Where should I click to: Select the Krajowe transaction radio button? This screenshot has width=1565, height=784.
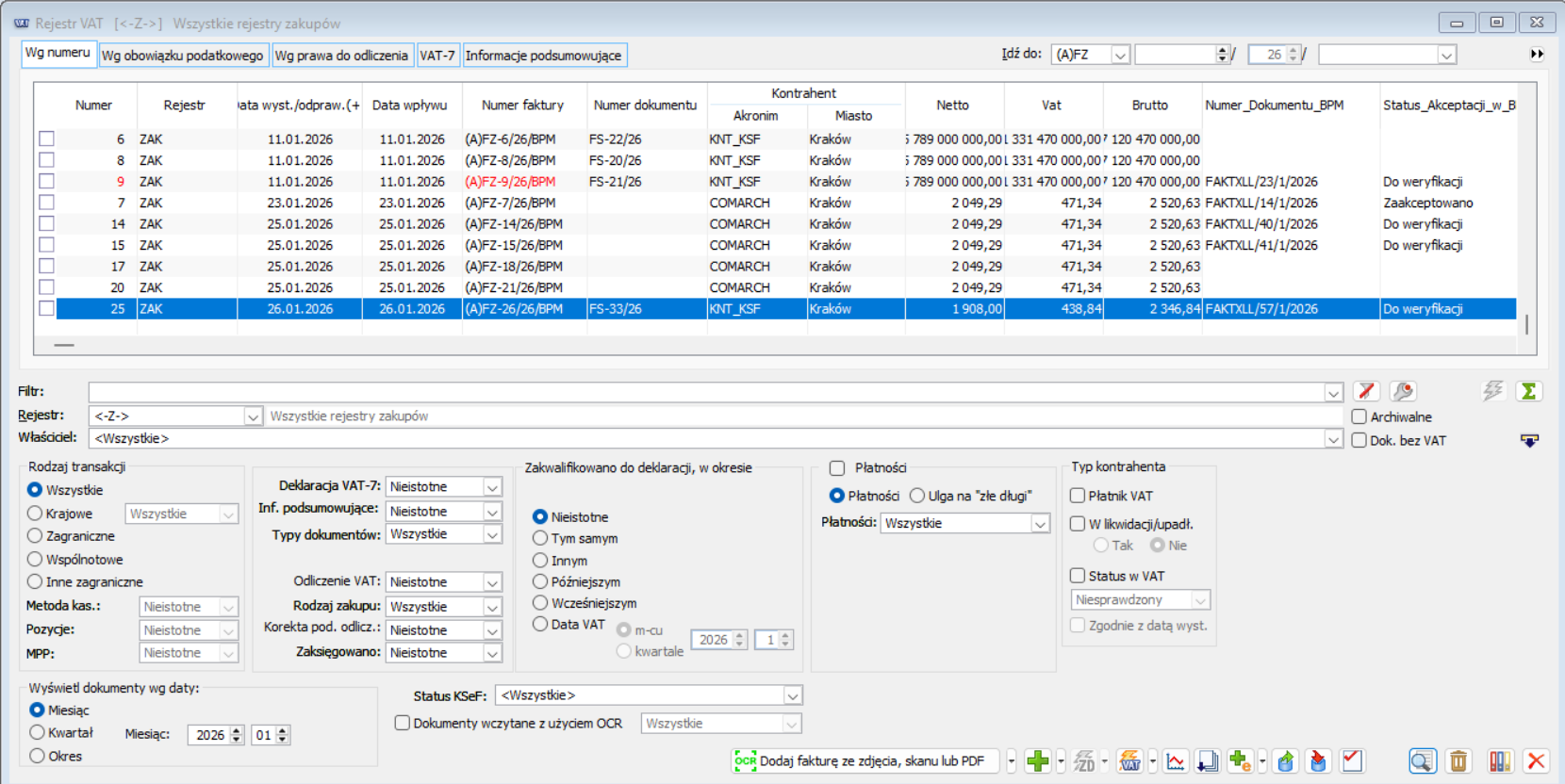[x=36, y=514]
